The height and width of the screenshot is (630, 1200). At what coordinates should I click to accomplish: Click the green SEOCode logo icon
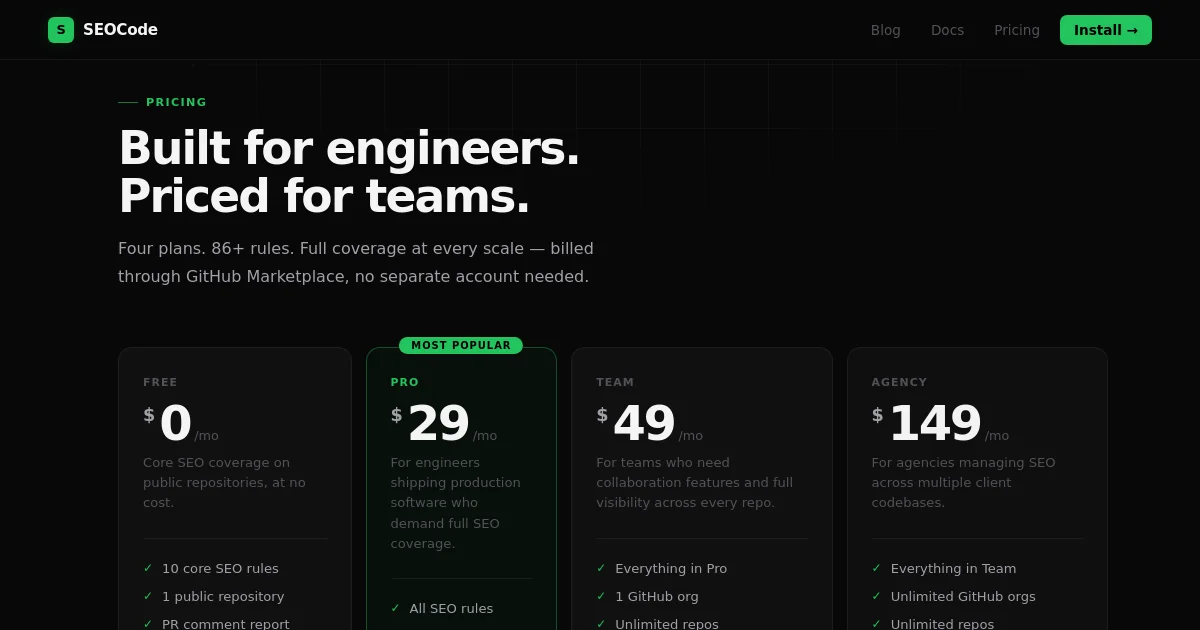point(61,30)
